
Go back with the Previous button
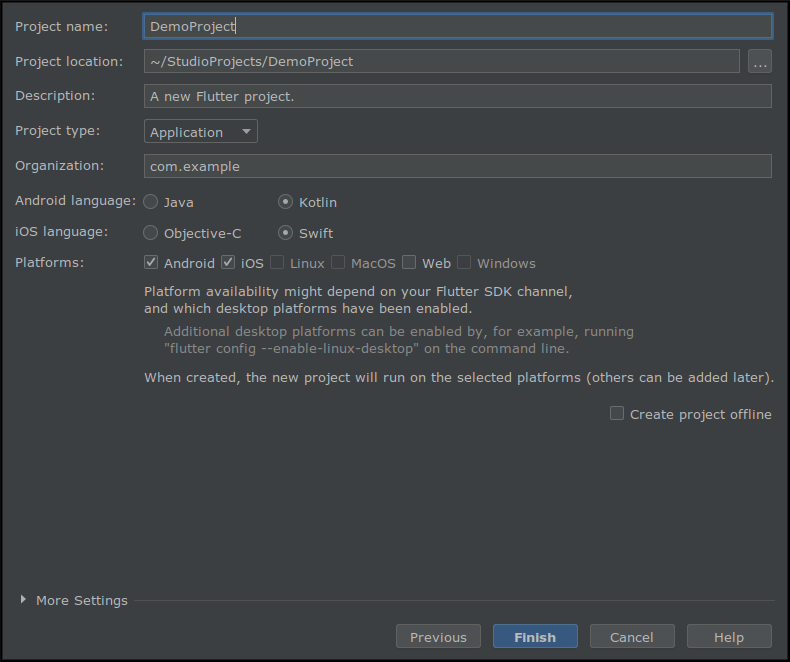coord(438,637)
